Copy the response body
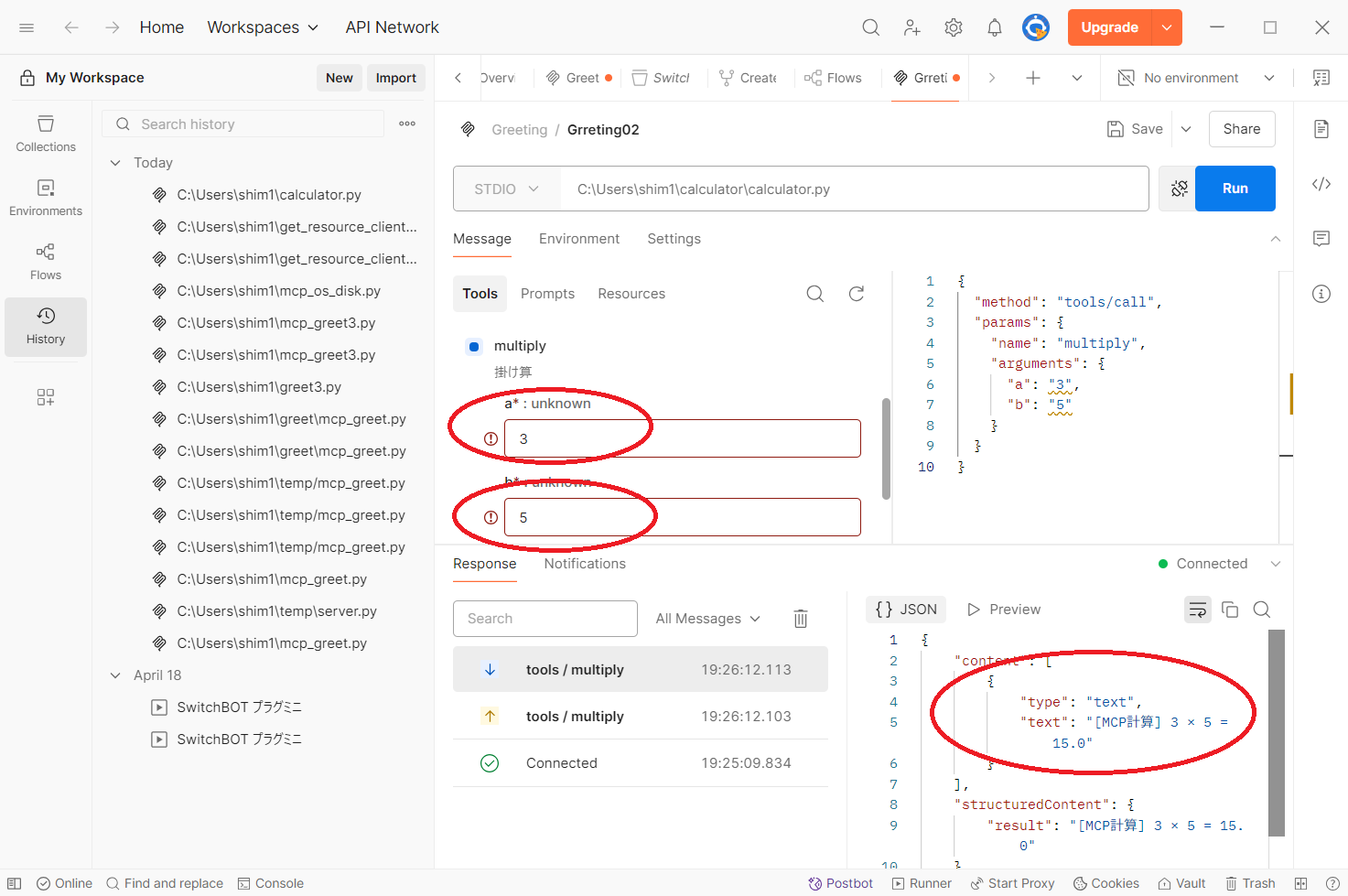This screenshot has height=896, width=1348. click(x=1230, y=610)
